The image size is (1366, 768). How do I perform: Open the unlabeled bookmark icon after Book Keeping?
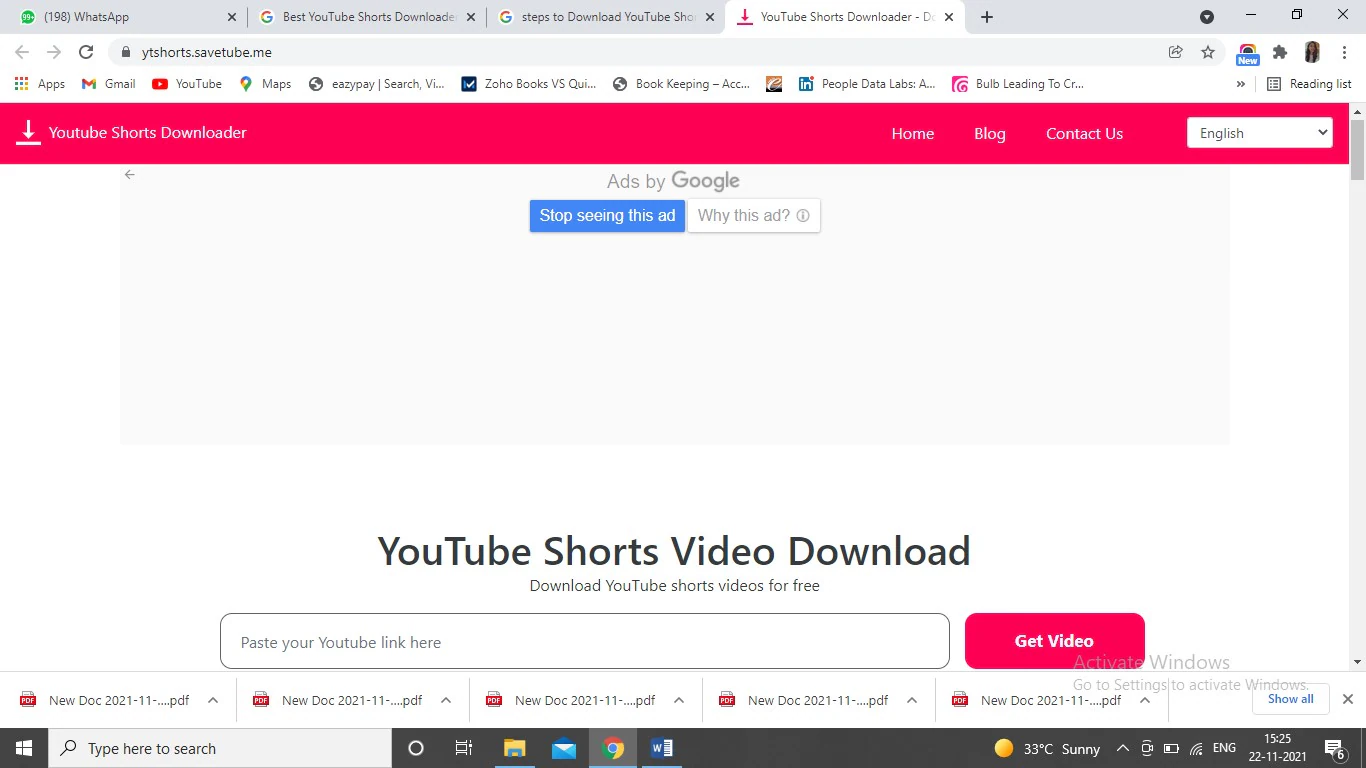(x=774, y=84)
